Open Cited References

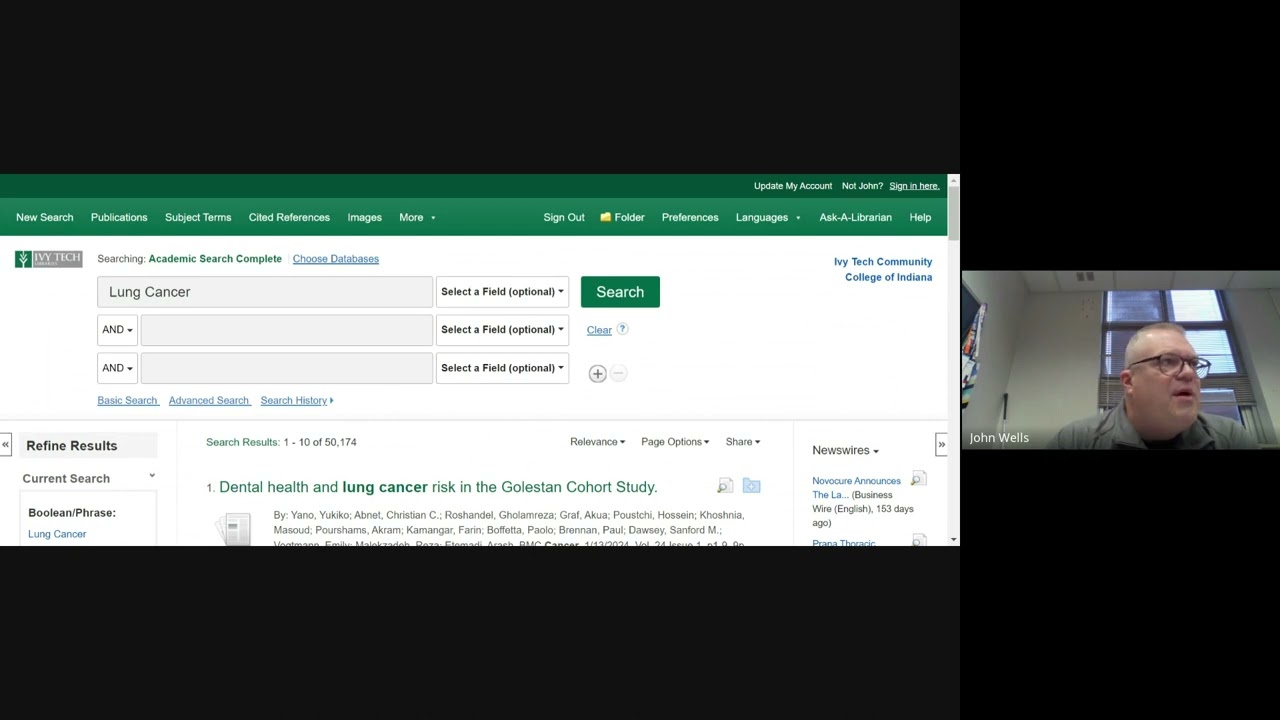[x=289, y=217]
